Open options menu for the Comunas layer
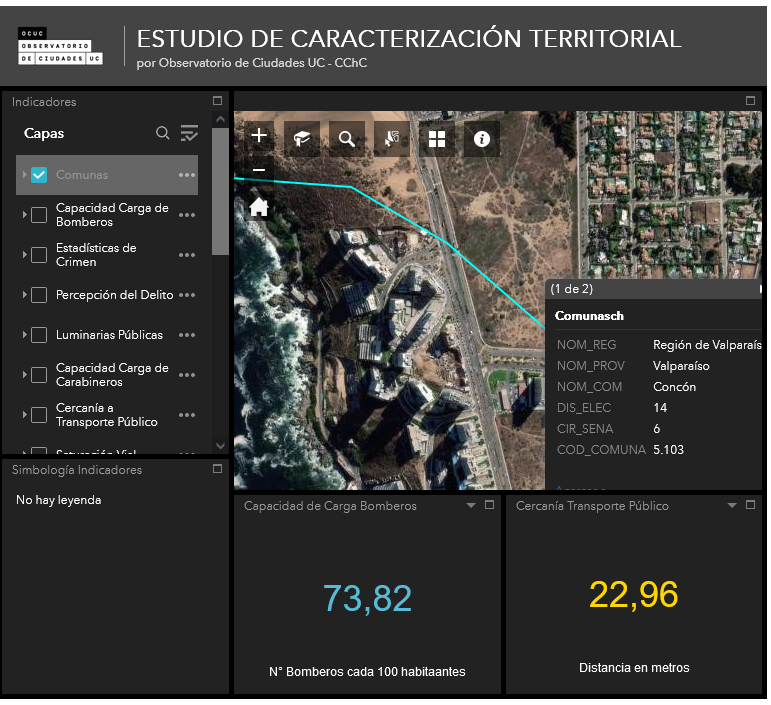 tap(187, 175)
